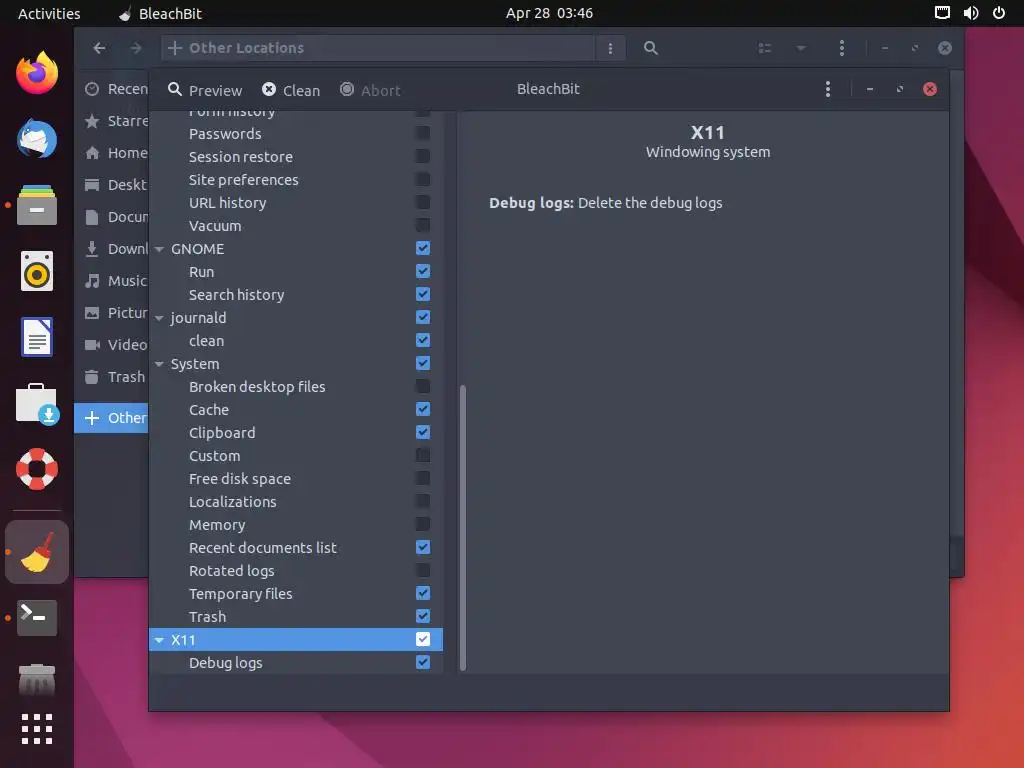The image size is (1024, 768).
Task: Uncheck the Cache checkbox
Action: coord(423,409)
